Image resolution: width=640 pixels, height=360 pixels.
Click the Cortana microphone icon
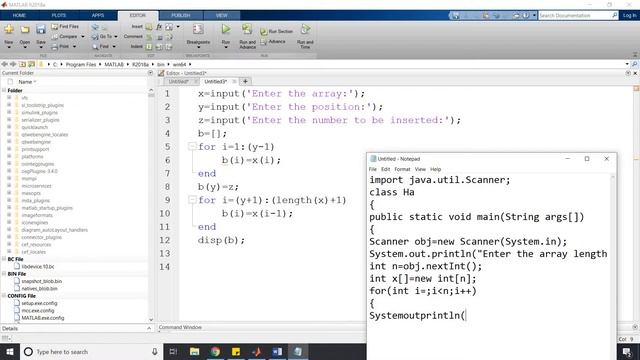(155, 351)
